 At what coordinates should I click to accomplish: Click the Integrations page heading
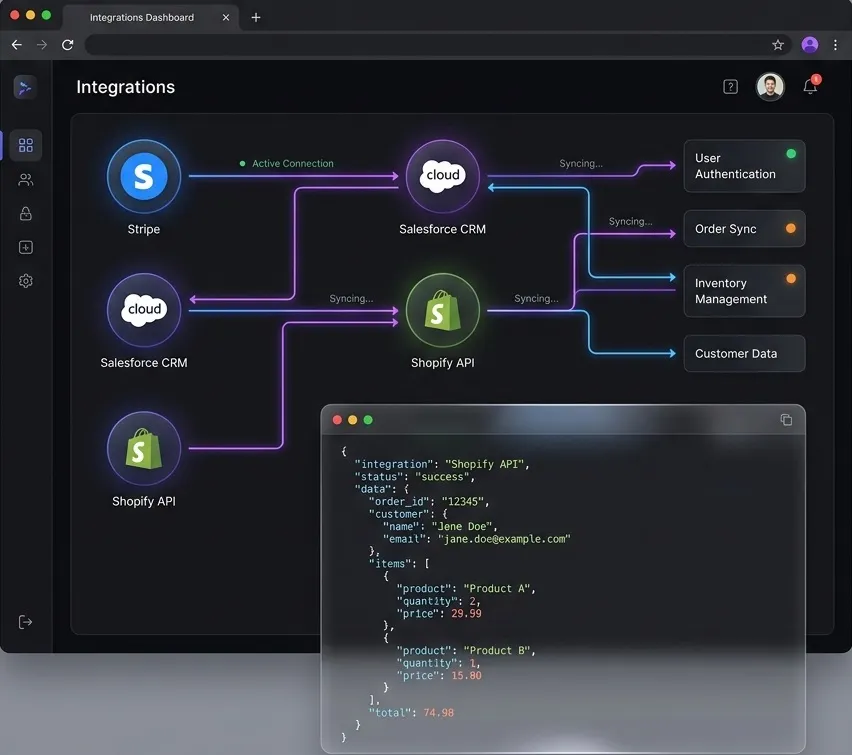point(126,87)
